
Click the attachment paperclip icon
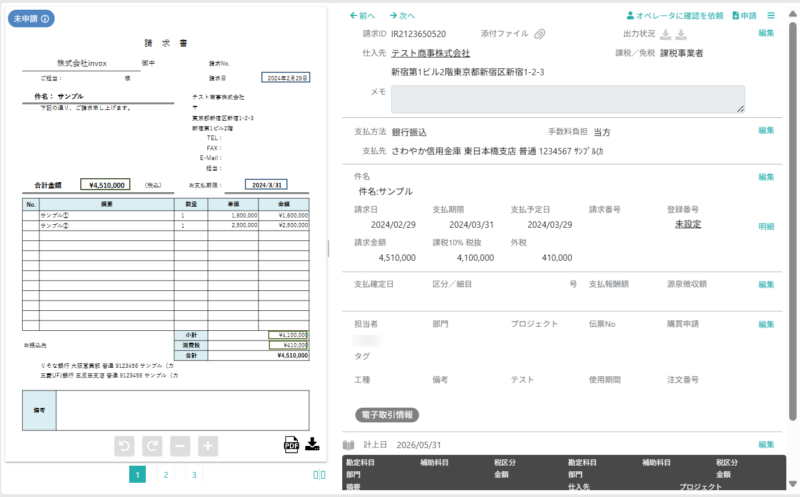click(x=539, y=34)
